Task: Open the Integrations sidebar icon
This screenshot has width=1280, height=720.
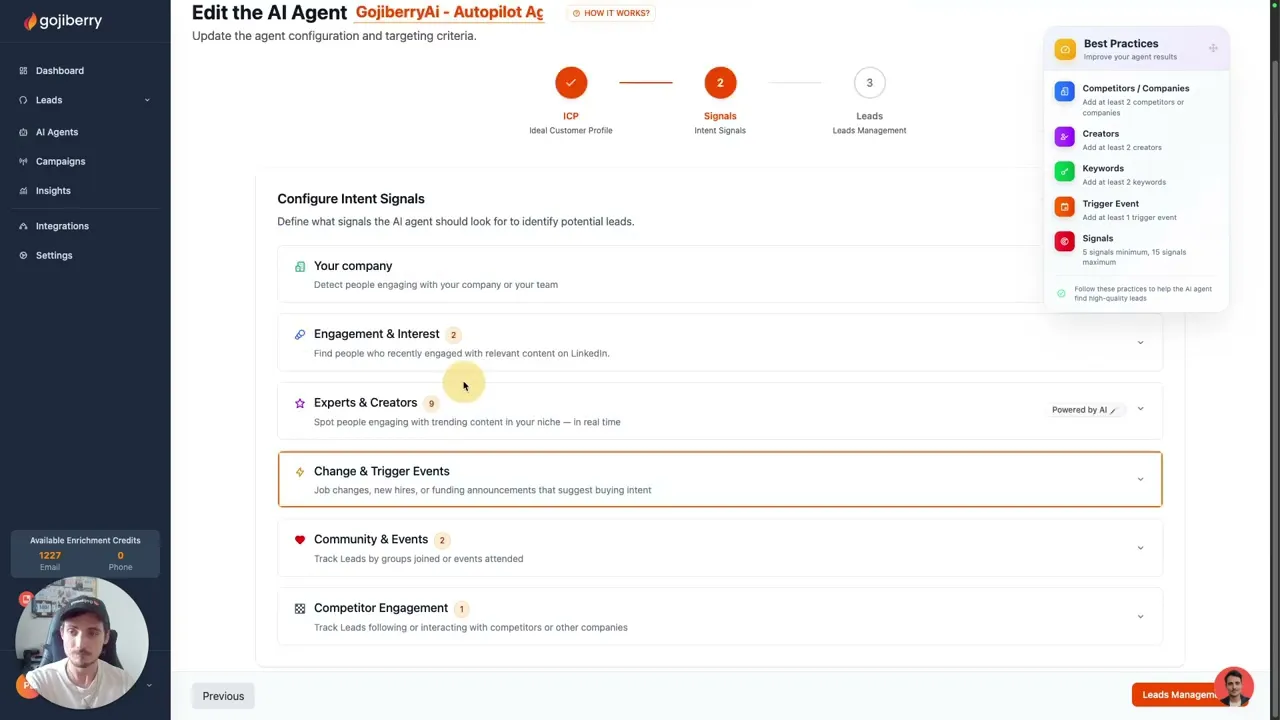Action: pos(23,226)
